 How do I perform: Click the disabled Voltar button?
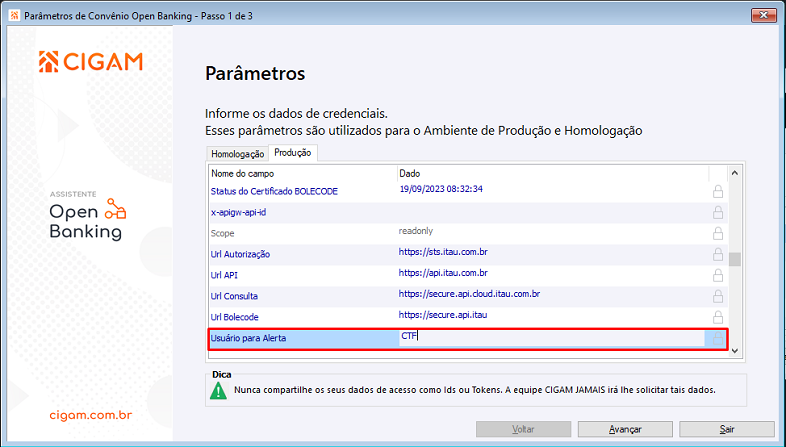(x=523, y=429)
